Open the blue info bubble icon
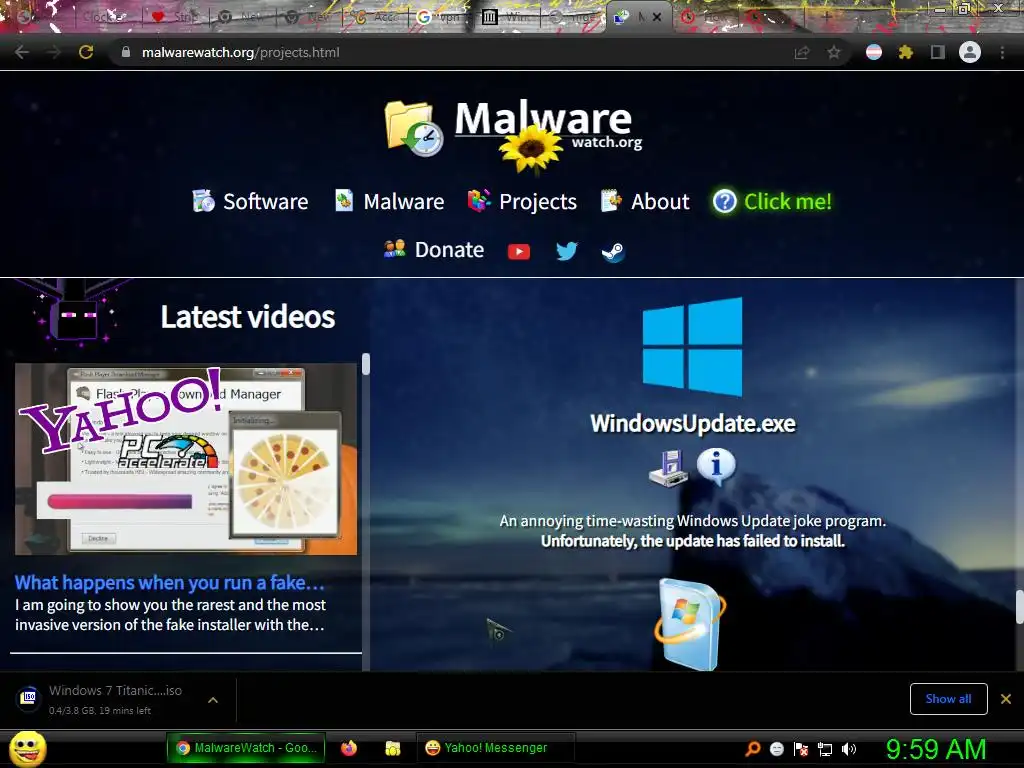 pyautogui.click(x=716, y=467)
